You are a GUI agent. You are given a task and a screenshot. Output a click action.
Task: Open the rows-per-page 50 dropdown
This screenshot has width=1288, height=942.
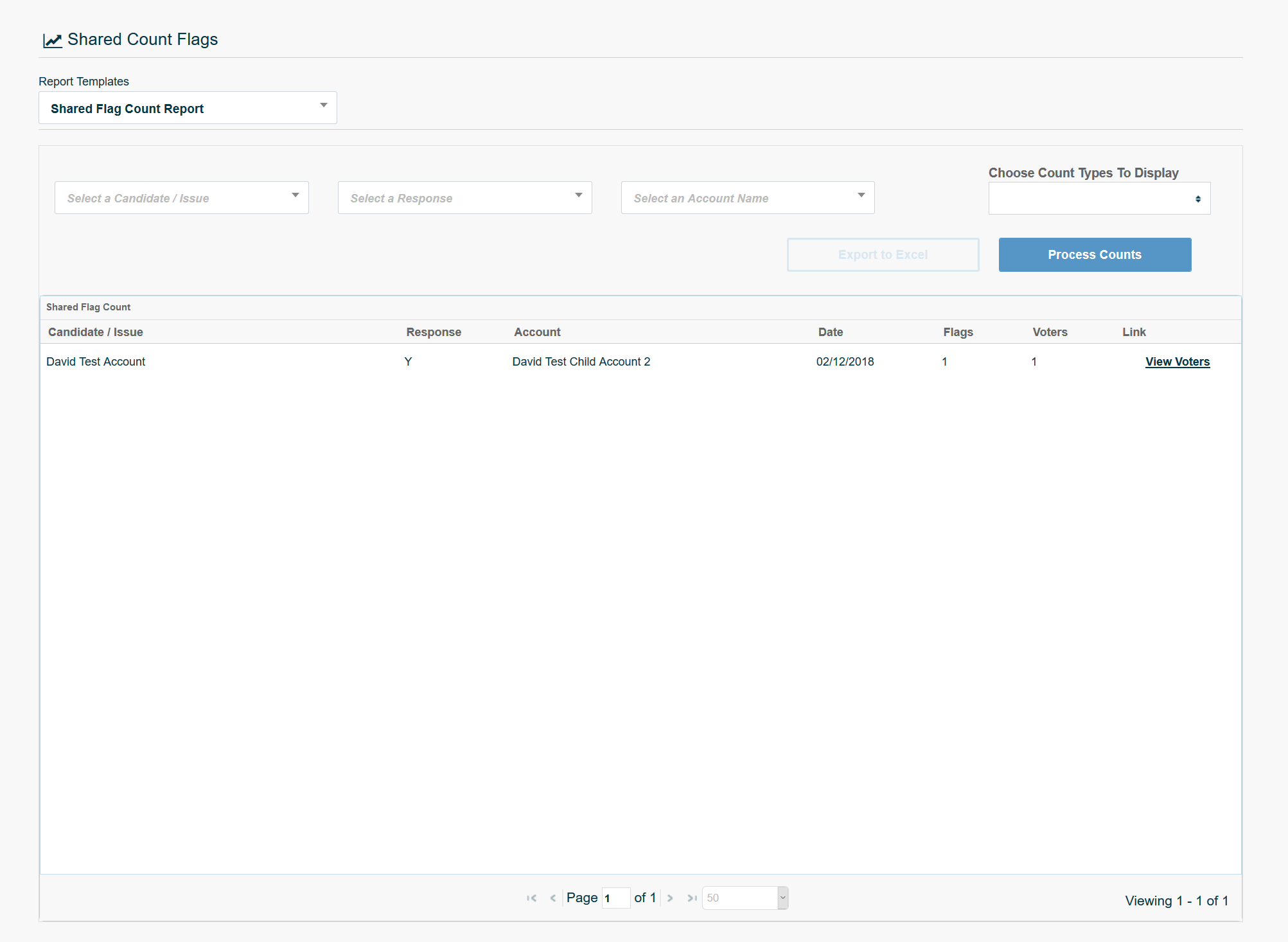pyautogui.click(x=745, y=898)
